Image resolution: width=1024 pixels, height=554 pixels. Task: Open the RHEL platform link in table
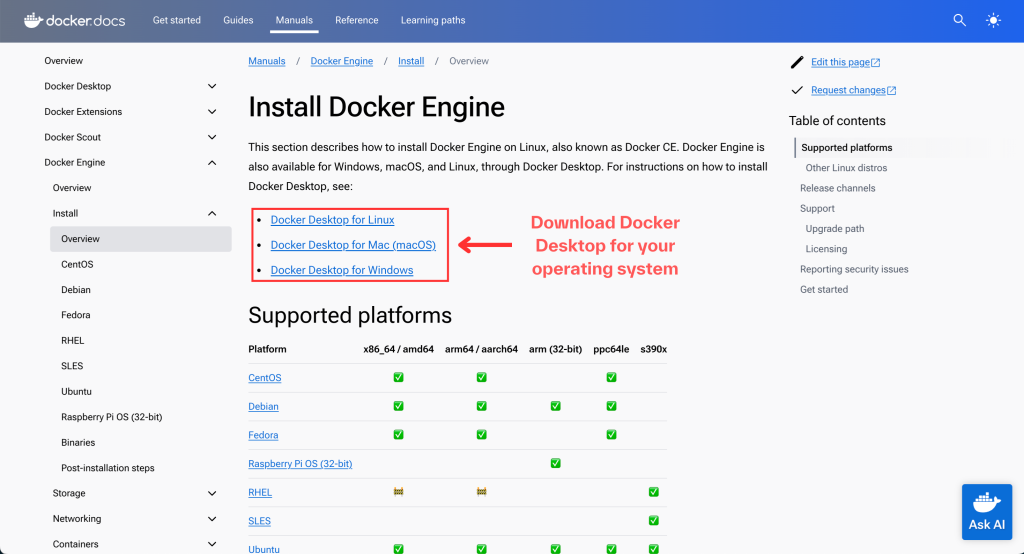click(x=260, y=493)
